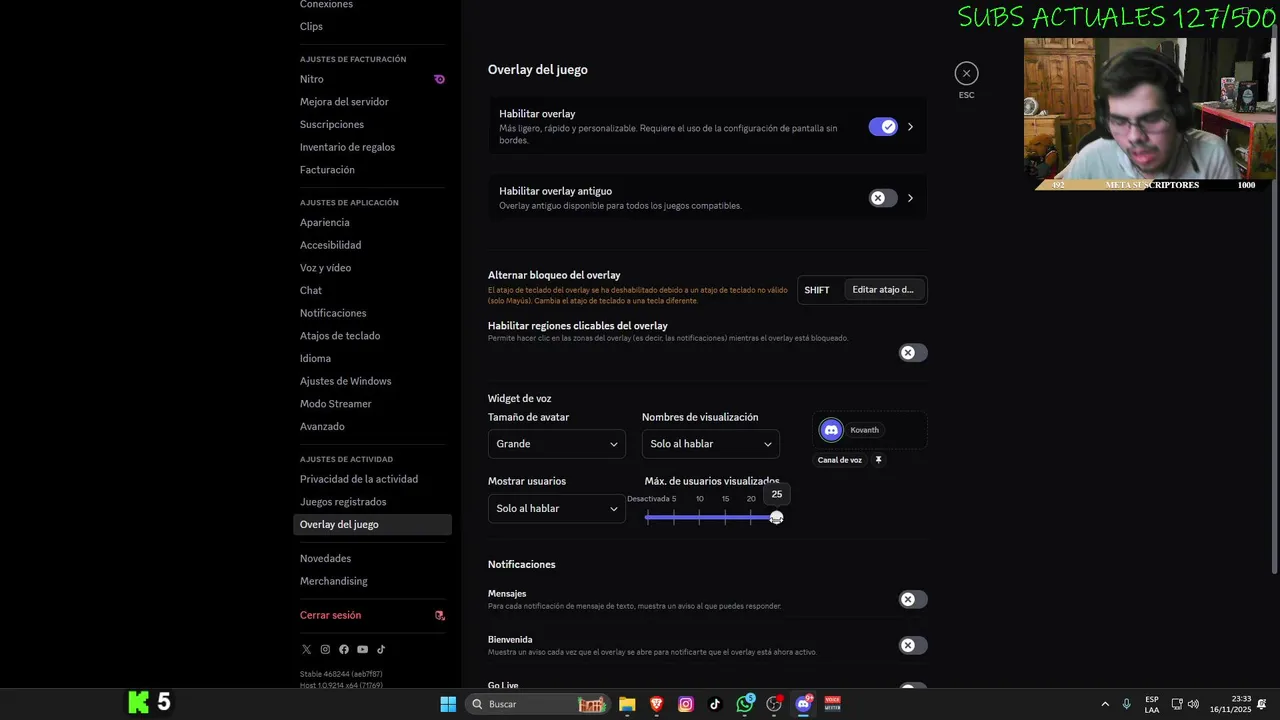Launch Brave browser from the taskbar

(x=657, y=704)
